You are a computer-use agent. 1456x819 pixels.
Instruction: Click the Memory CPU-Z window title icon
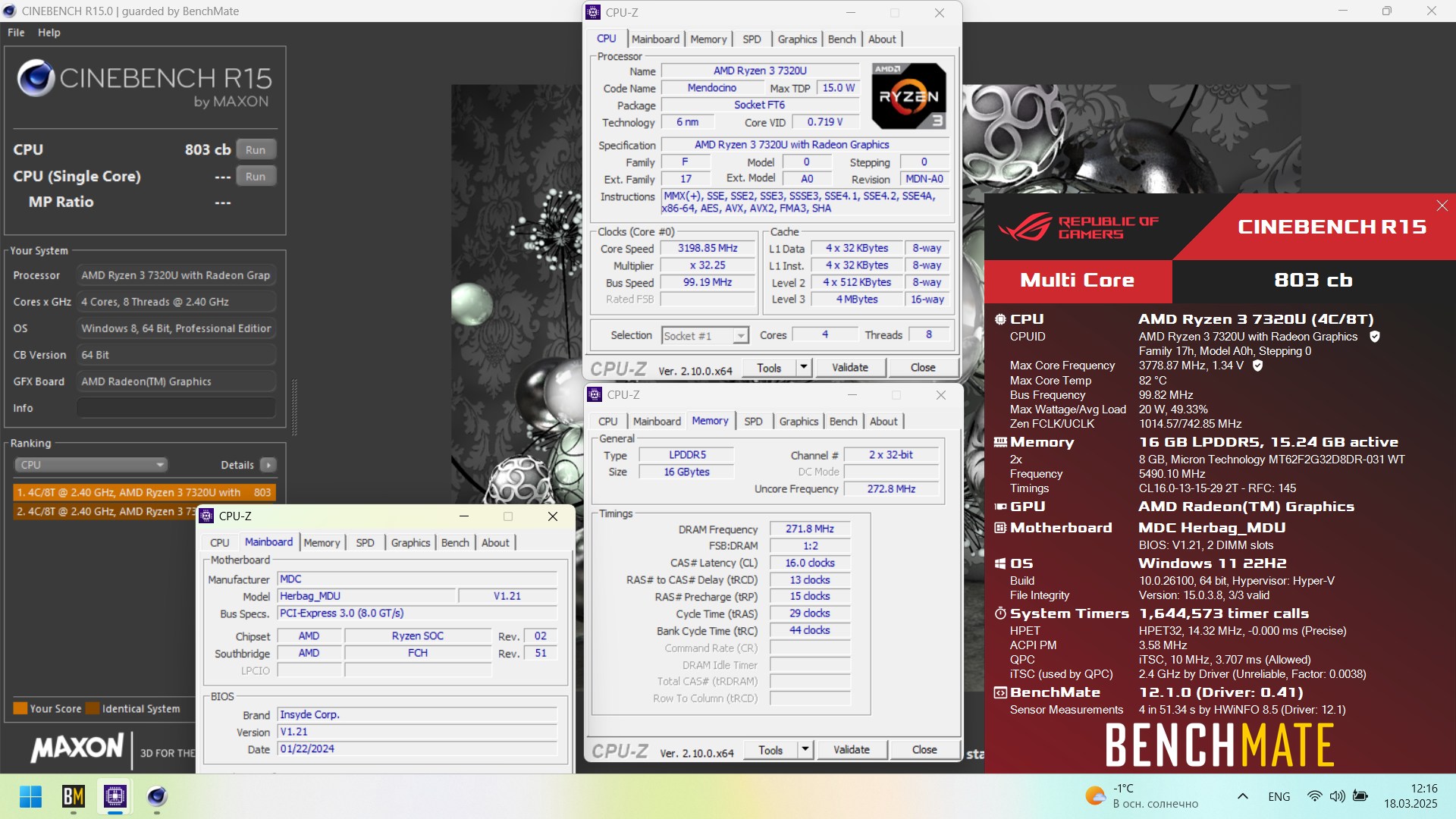(595, 395)
